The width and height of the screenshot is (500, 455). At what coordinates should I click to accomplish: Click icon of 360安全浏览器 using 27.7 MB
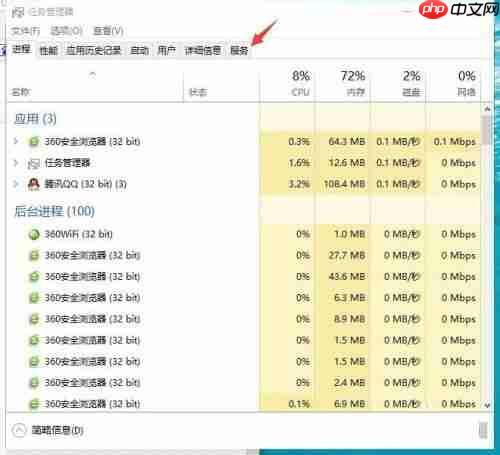[34, 256]
